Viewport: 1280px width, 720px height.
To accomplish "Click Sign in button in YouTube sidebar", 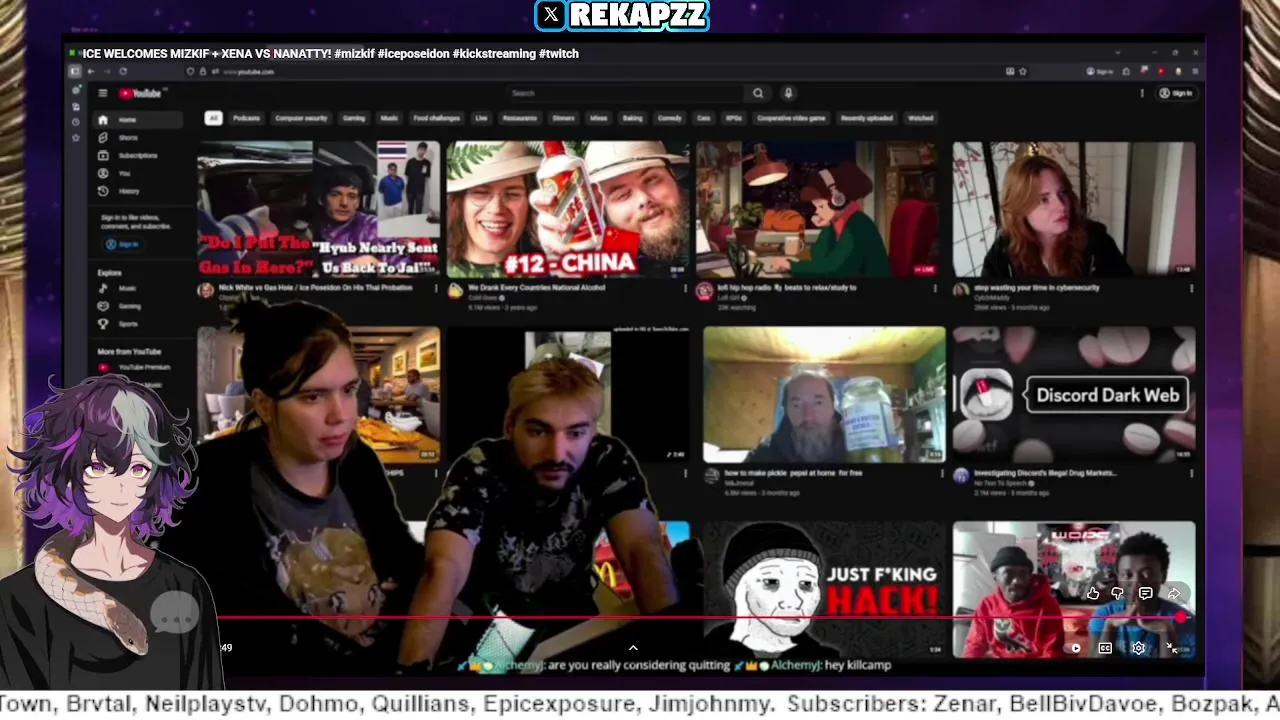I will pyautogui.click(x=122, y=244).
